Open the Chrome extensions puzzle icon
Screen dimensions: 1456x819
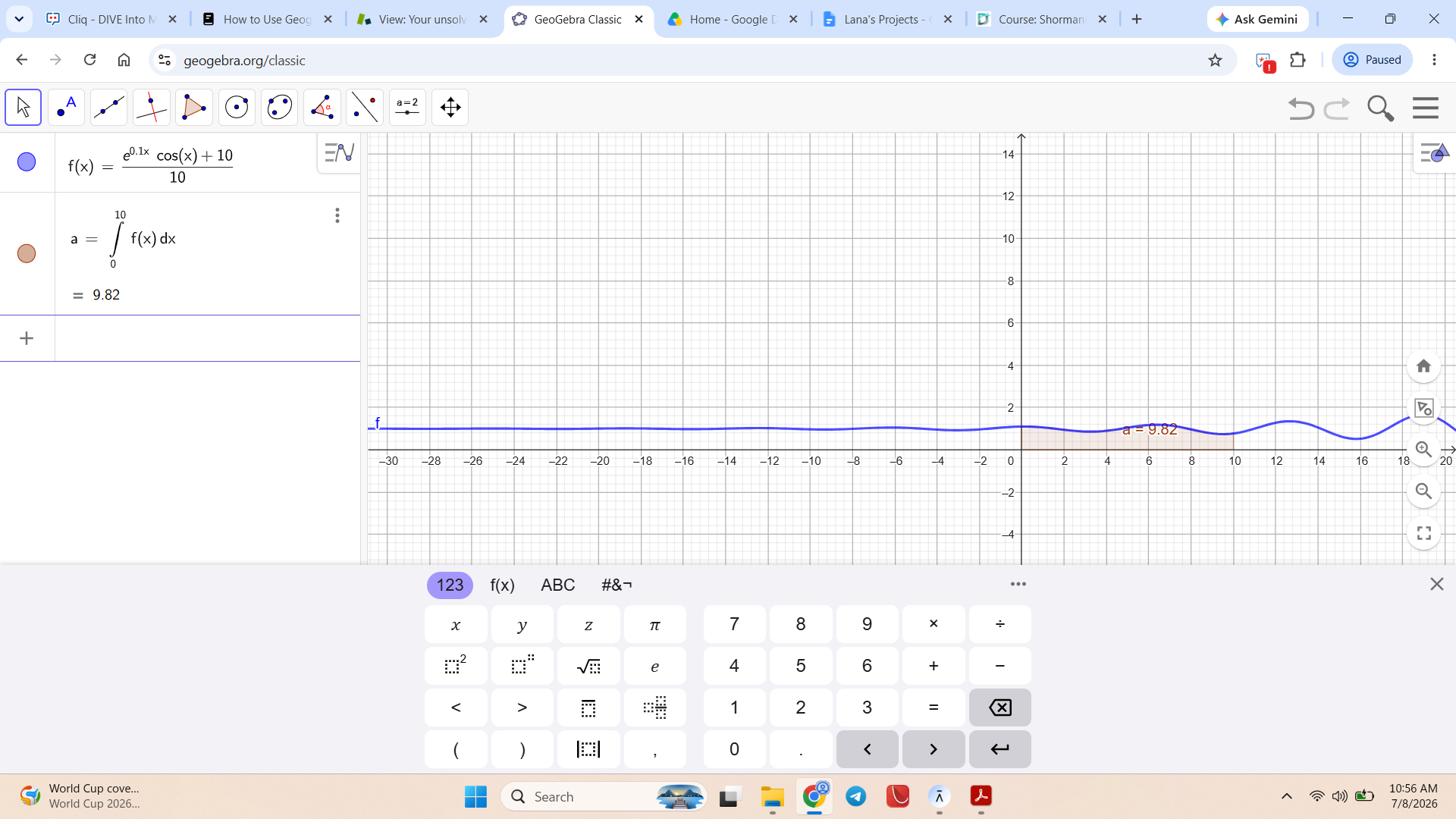pyautogui.click(x=1298, y=60)
